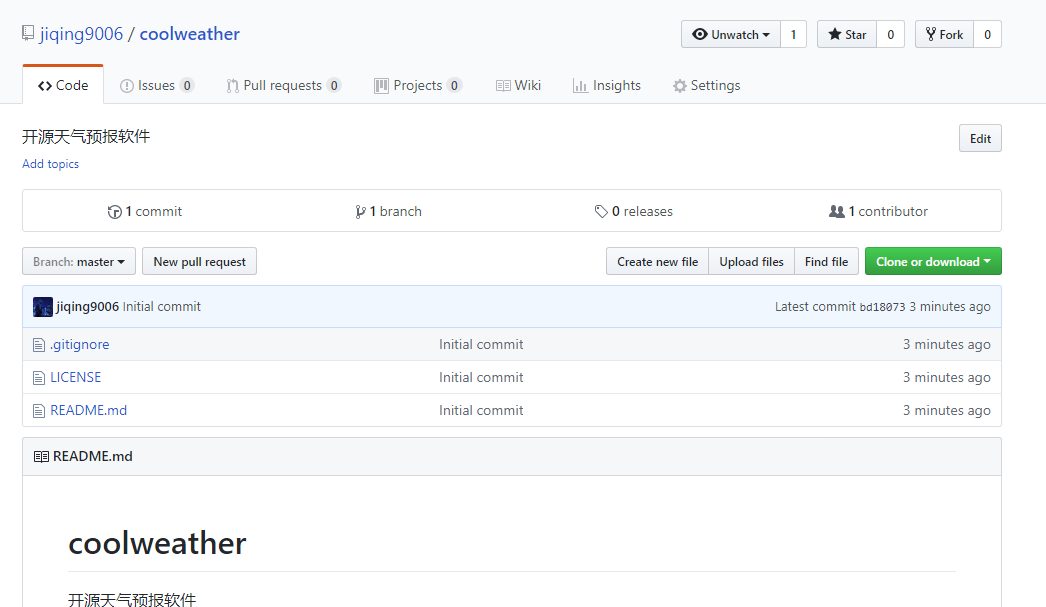The height and width of the screenshot is (607, 1046).
Task: View the 1 contributor page
Action: point(878,211)
